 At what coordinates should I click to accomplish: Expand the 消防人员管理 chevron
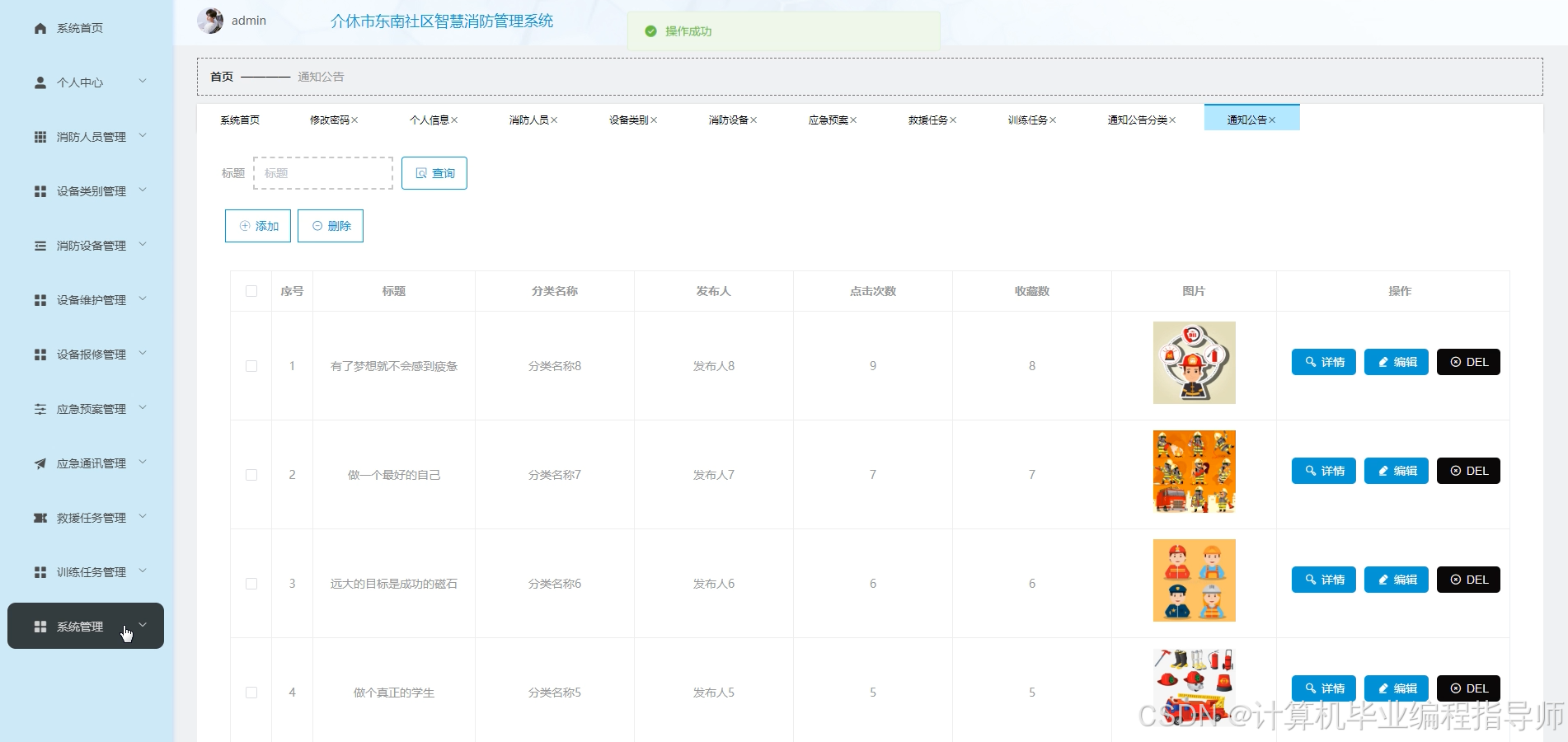143,135
